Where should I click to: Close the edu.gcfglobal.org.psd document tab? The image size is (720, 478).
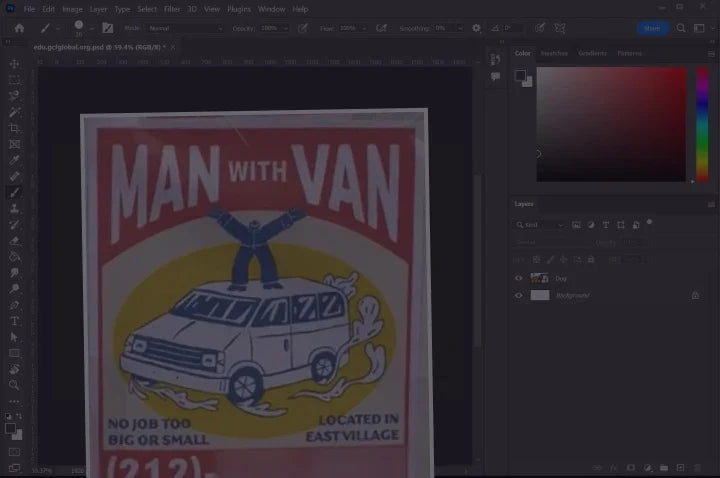pyautogui.click(x=173, y=47)
